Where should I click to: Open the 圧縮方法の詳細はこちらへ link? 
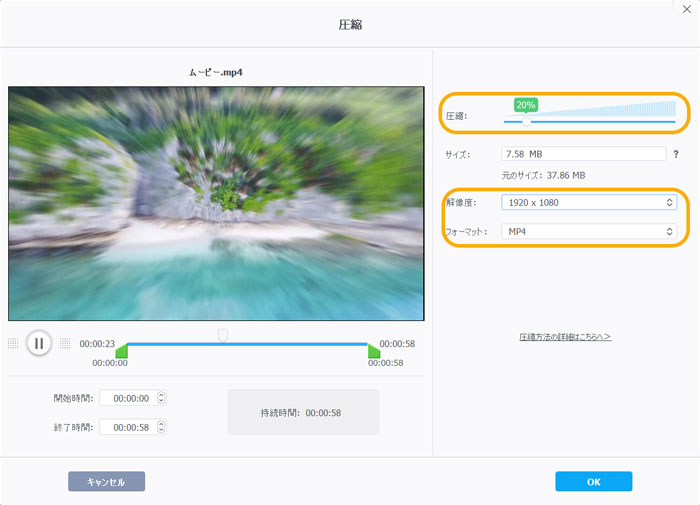point(565,337)
